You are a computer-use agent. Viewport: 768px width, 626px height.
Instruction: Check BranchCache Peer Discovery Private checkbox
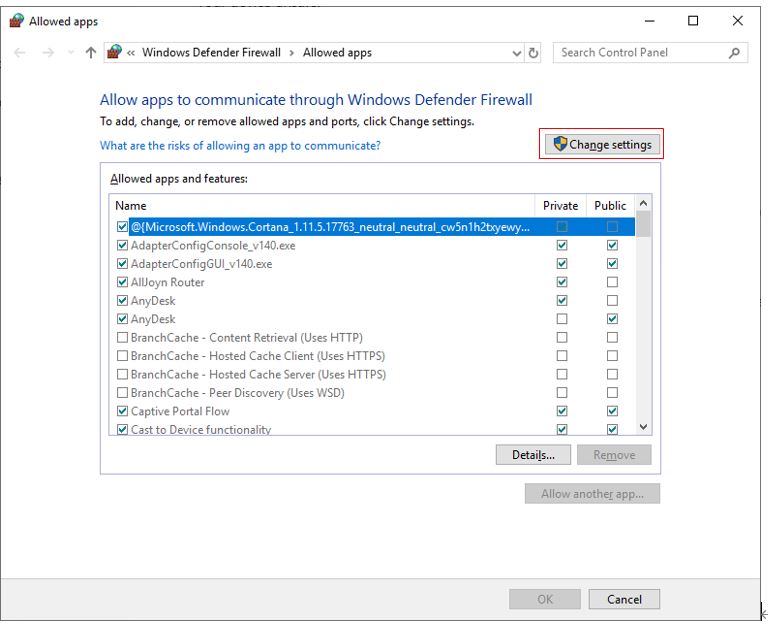(x=562, y=393)
